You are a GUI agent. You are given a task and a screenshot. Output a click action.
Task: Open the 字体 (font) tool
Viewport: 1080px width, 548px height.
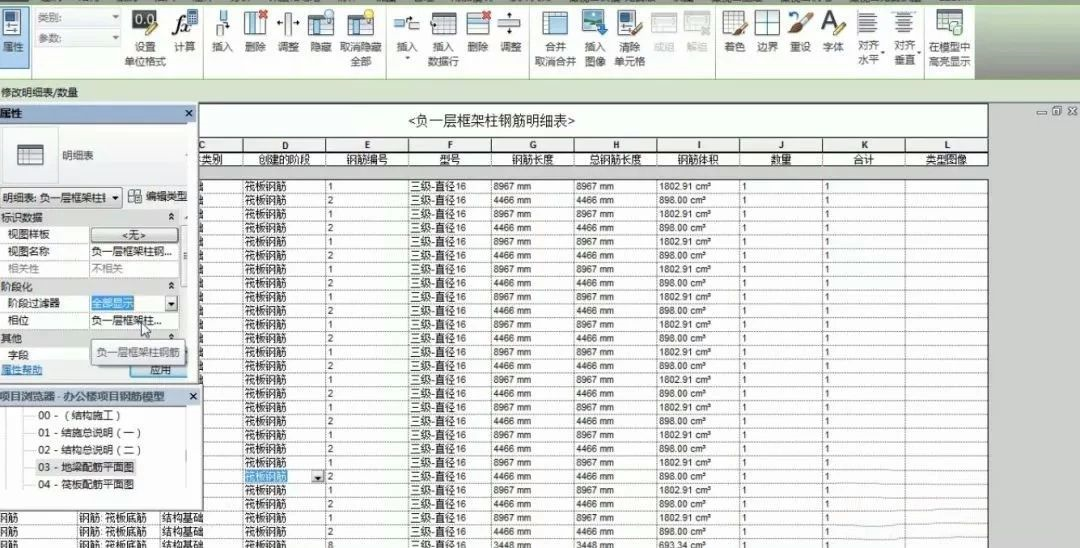(x=832, y=24)
